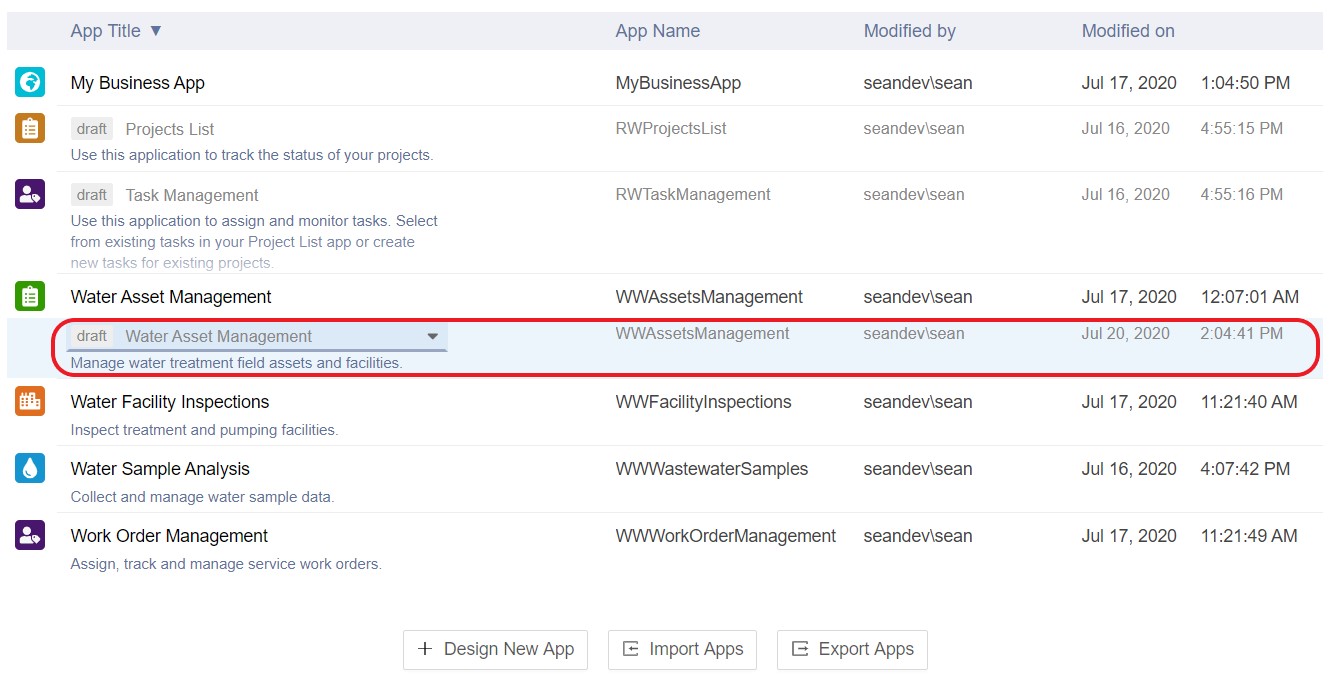The image size is (1330, 683).
Task: Click the purple user icon for Task Management
Action: [x=30, y=194]
